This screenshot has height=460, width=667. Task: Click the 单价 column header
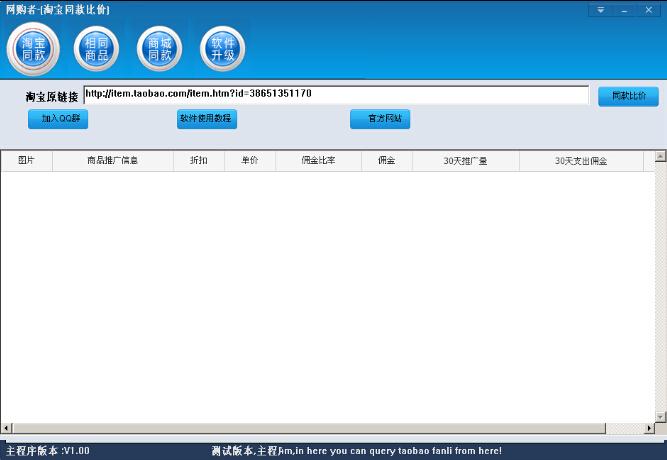249,161
